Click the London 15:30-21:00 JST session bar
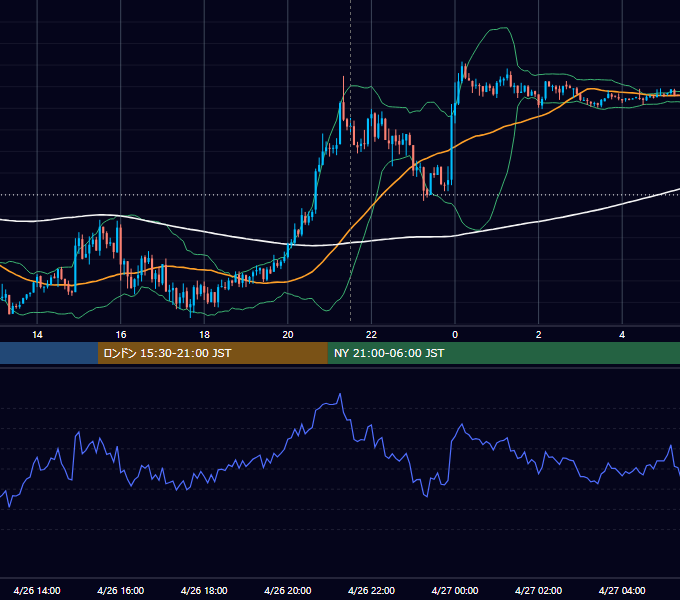 pos(212,353)
